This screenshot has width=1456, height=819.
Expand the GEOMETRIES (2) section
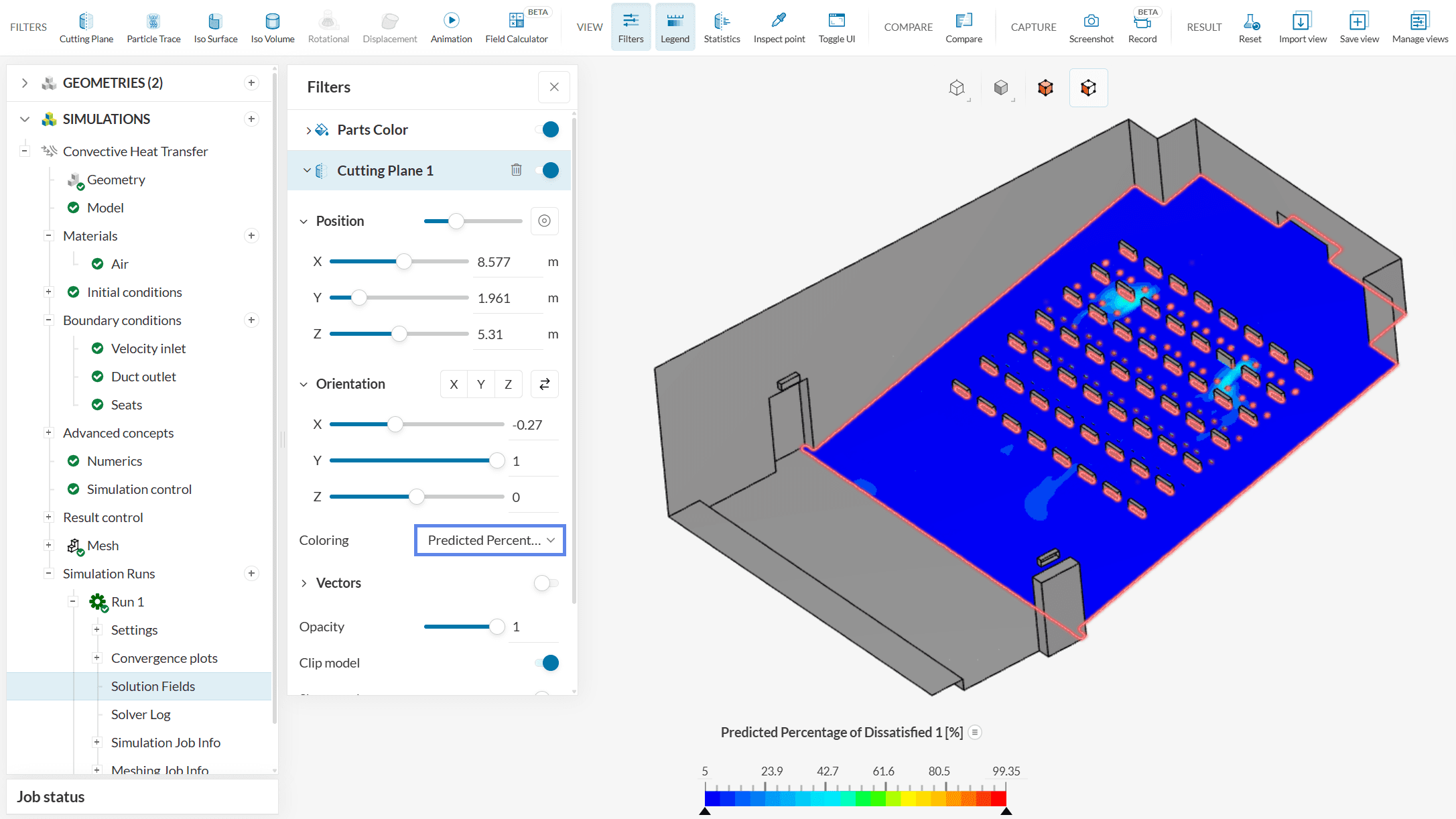click(25, 83)
